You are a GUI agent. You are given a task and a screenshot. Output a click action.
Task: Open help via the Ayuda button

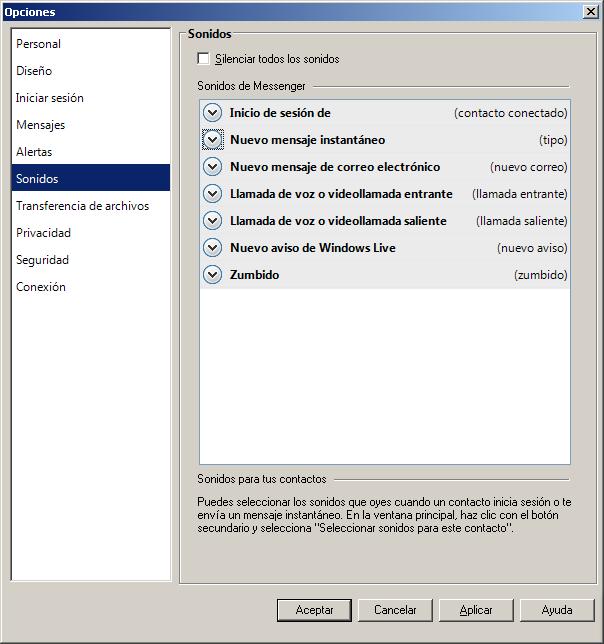557,610
